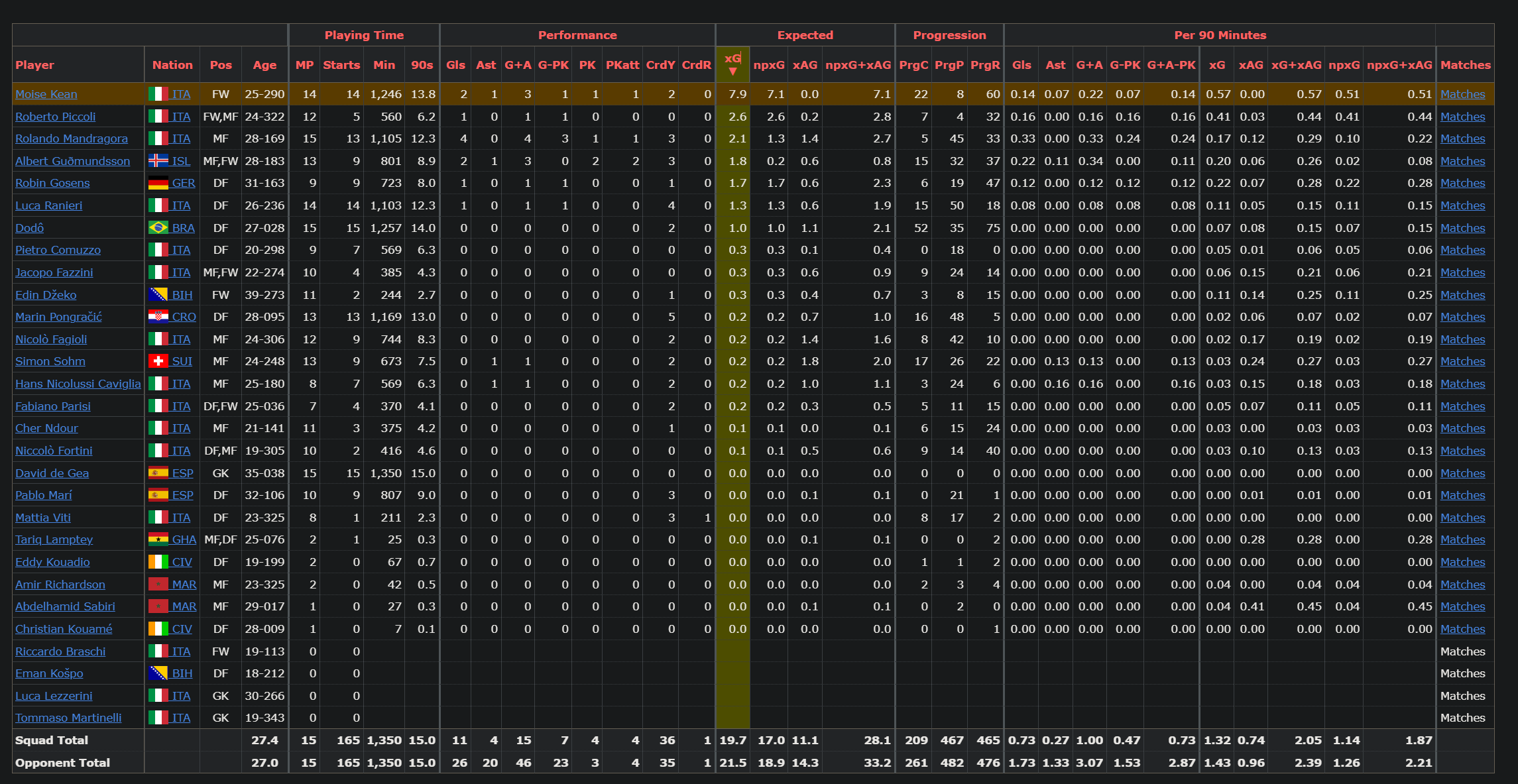Screen dimensions: 1518x784
Task: Click Croatia flag in Pongračić row
Action: (158, 317)
